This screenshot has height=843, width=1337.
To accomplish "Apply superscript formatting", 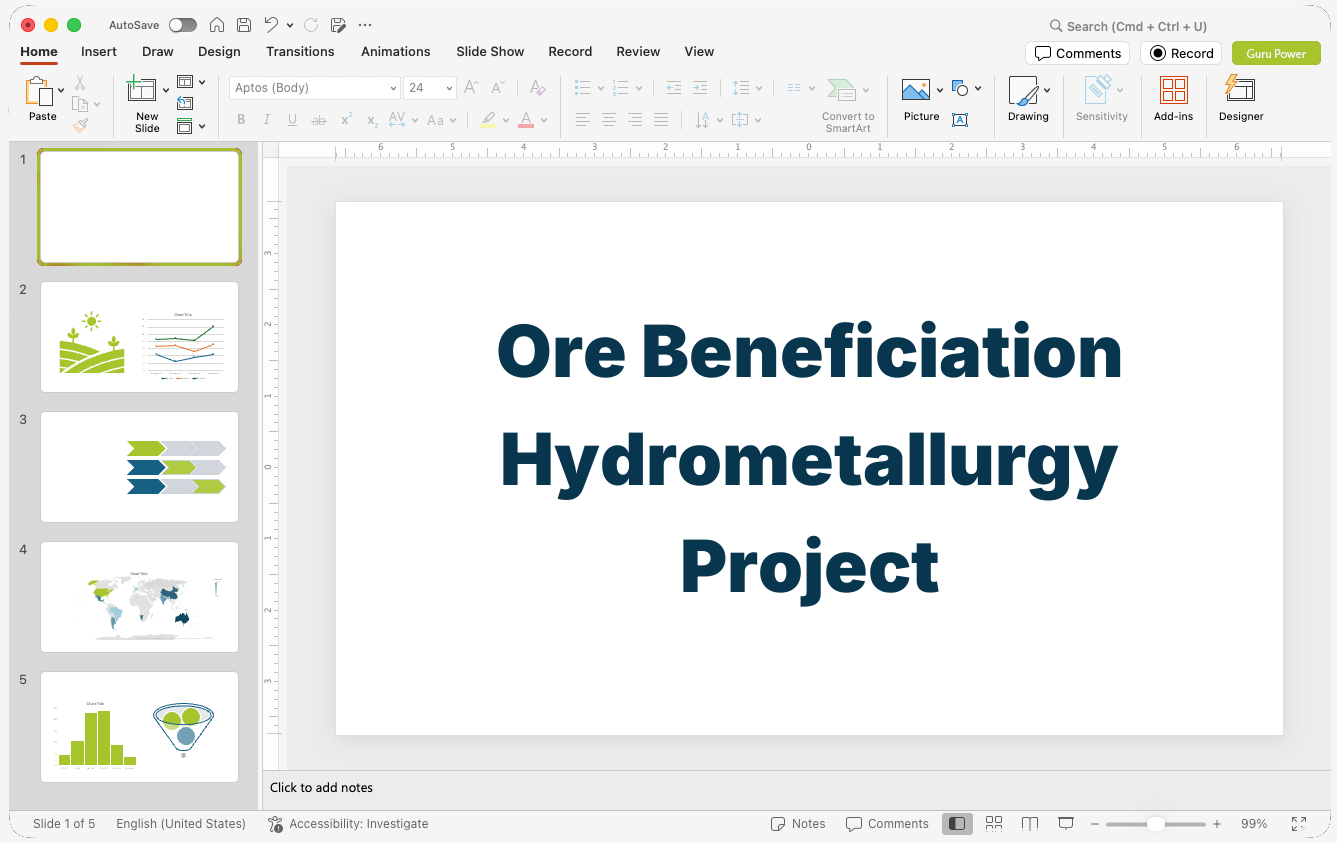I will (x=346, y=120).
